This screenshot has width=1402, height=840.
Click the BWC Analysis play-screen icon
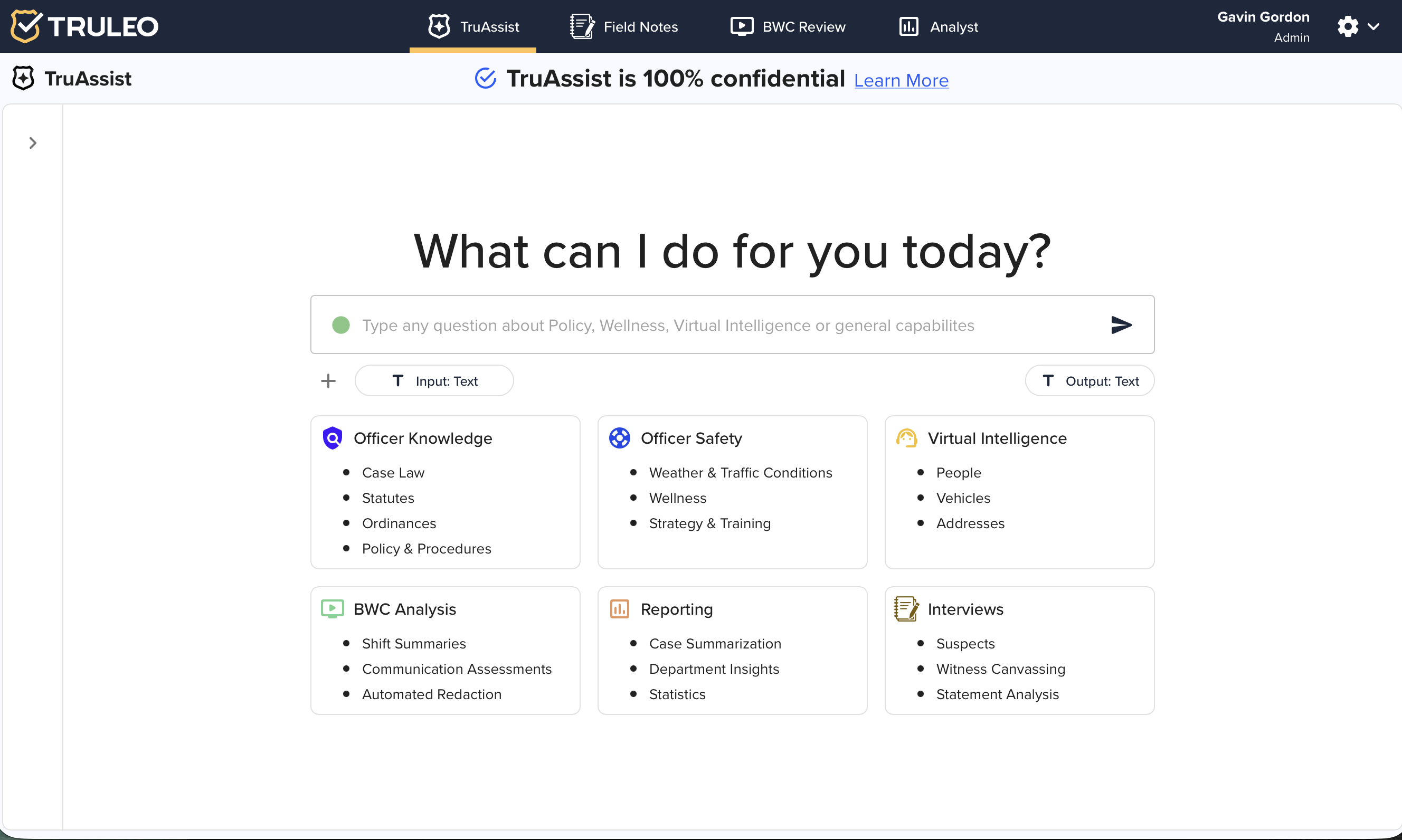pyautogui.click(x=333, y=609)
